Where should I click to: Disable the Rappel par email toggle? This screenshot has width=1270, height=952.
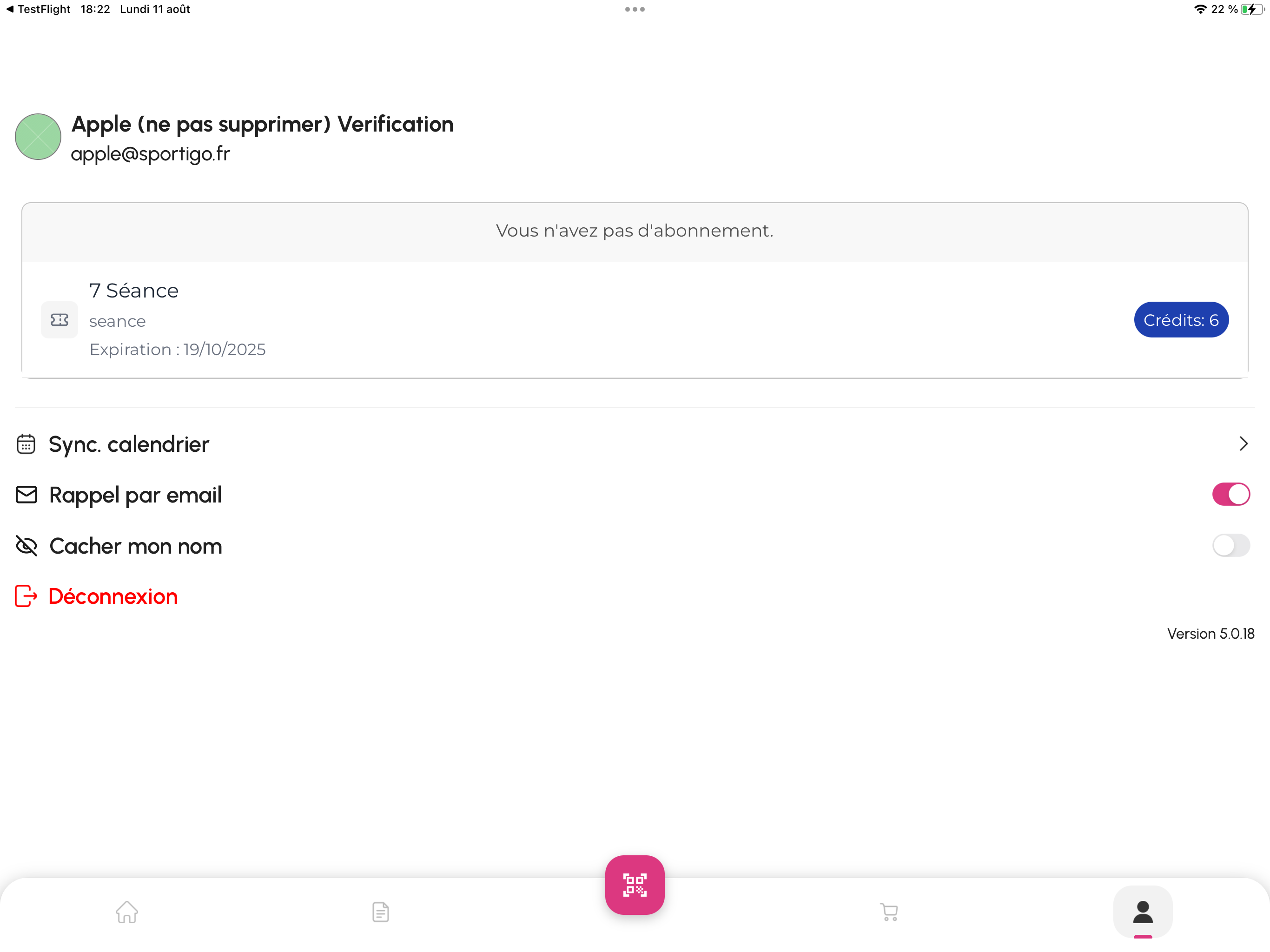click(x=1230, y=494)
